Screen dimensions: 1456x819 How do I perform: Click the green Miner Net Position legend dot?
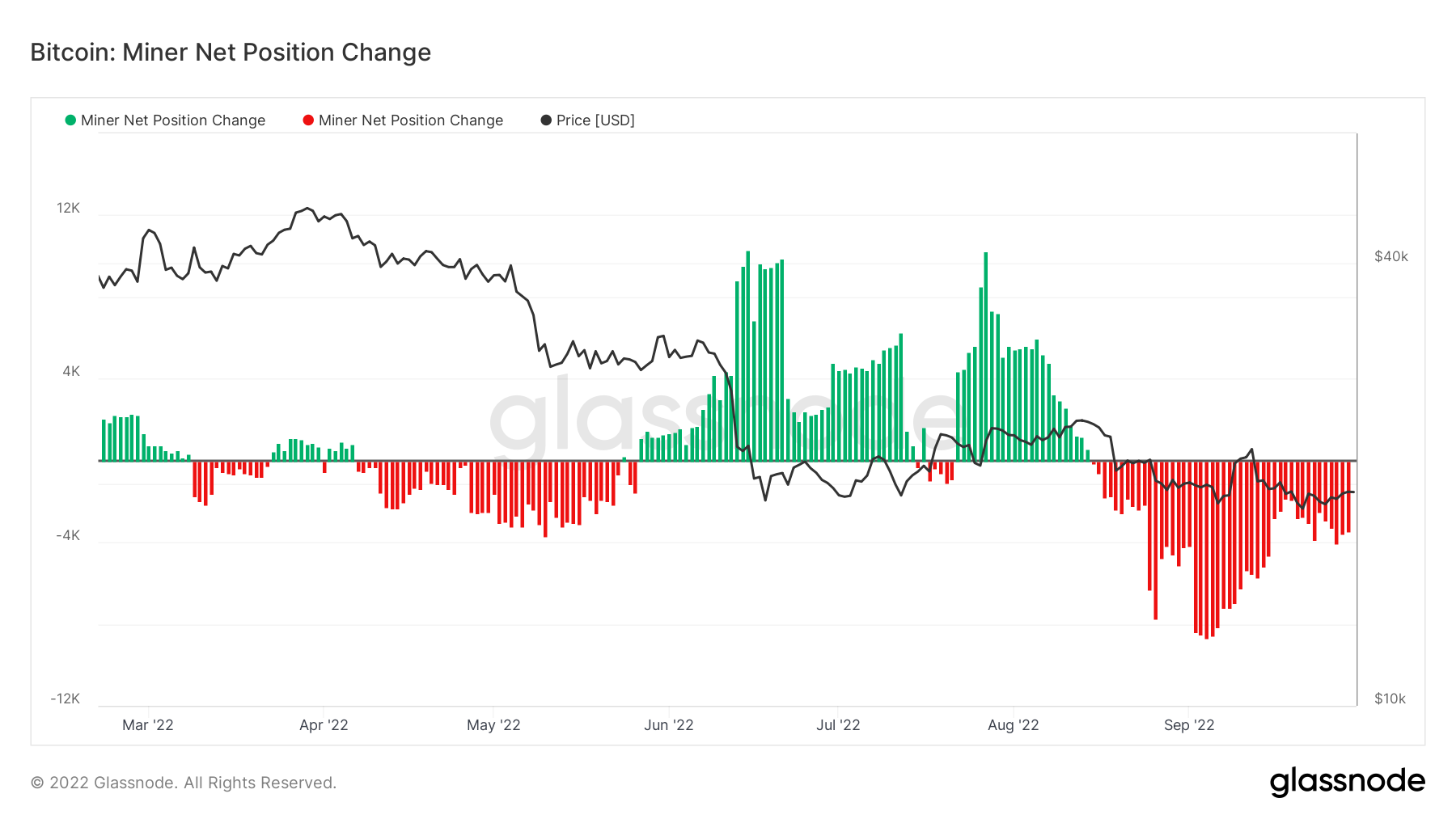[70, 120]
